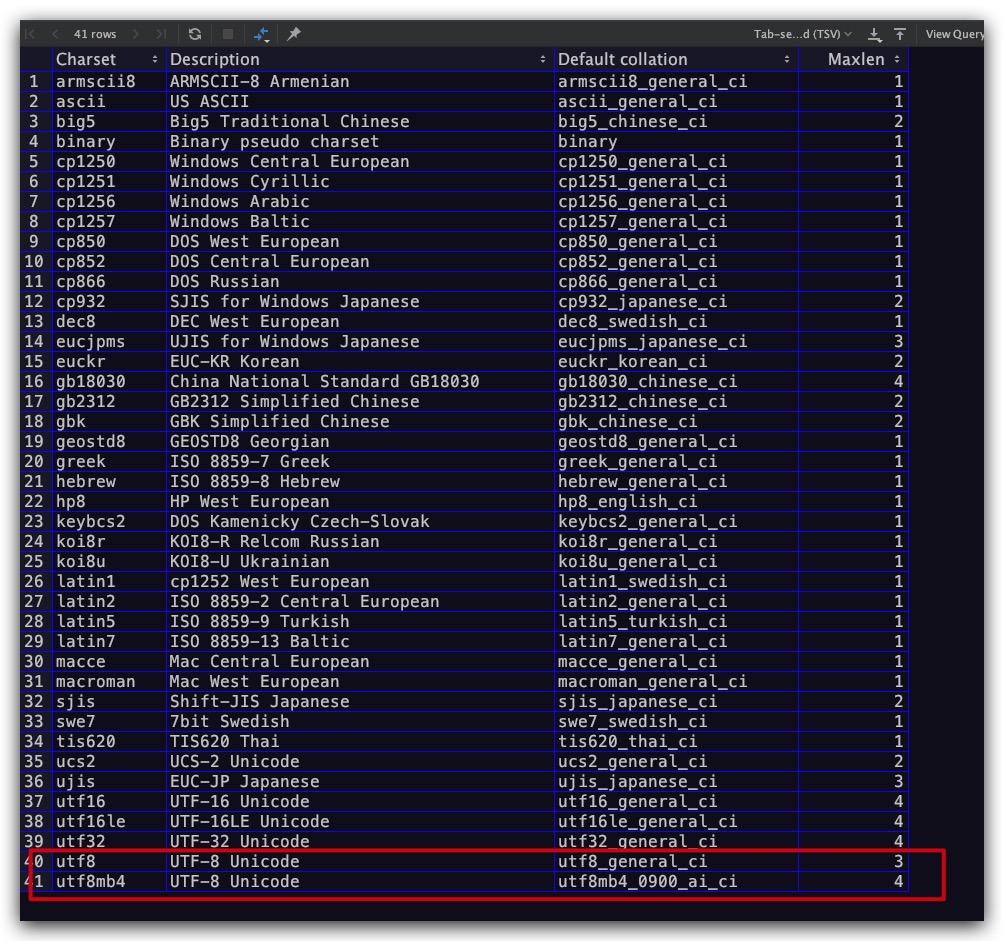Select the armscii8 charset cell

tap(109, 81)
